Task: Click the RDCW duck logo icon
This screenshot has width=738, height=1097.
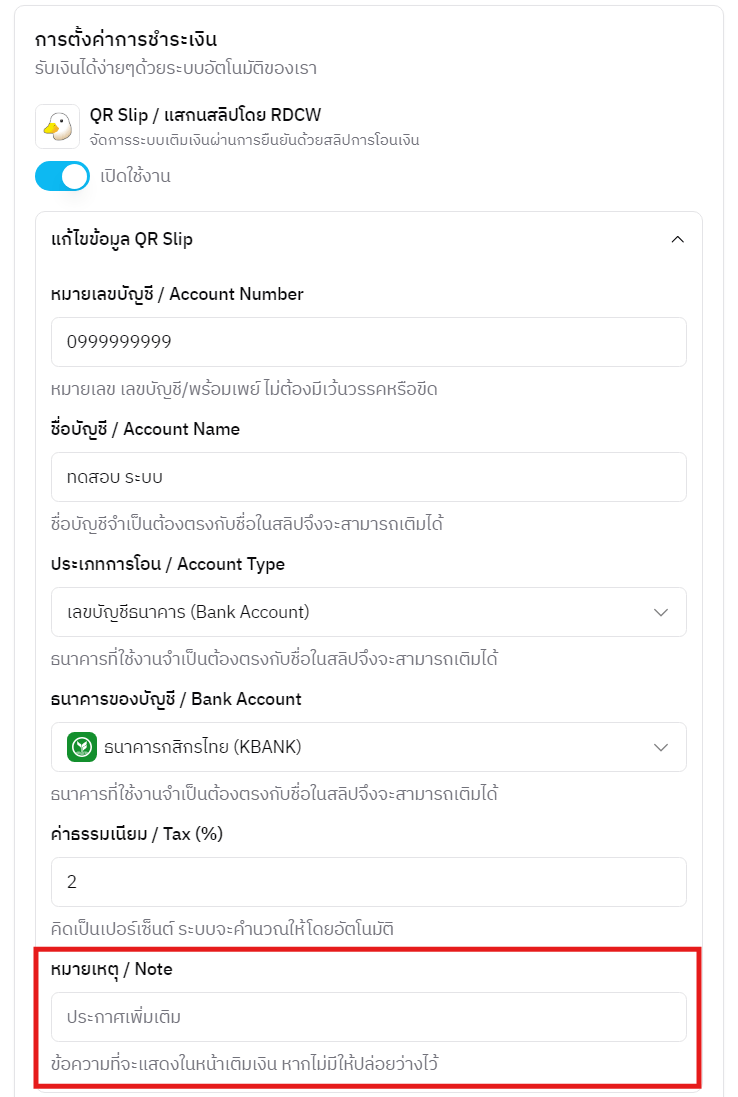Action: pyautogui.click(x=57, y=127)
